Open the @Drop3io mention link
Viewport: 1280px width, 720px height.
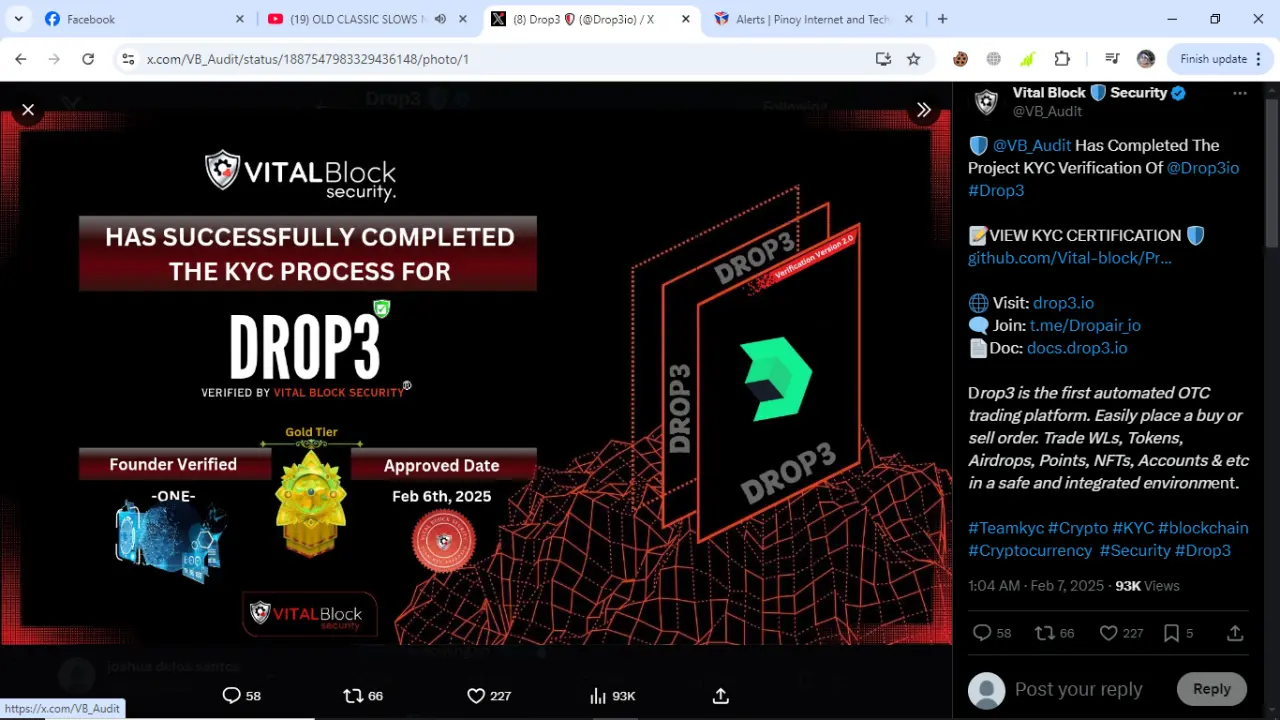(1203, 168)
